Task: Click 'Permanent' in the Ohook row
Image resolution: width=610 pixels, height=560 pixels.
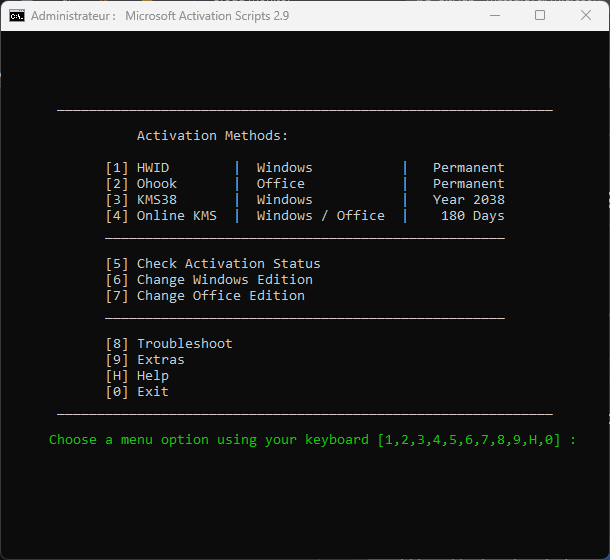Action: [469, 184]
